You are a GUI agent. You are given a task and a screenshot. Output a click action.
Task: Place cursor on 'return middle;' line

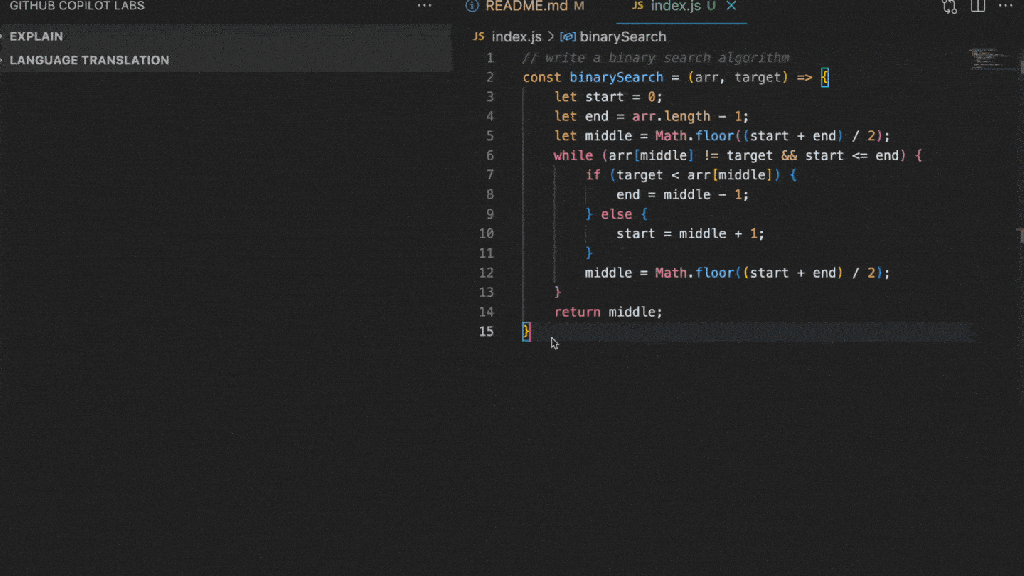pyautogui.click(x=608, y=312)
